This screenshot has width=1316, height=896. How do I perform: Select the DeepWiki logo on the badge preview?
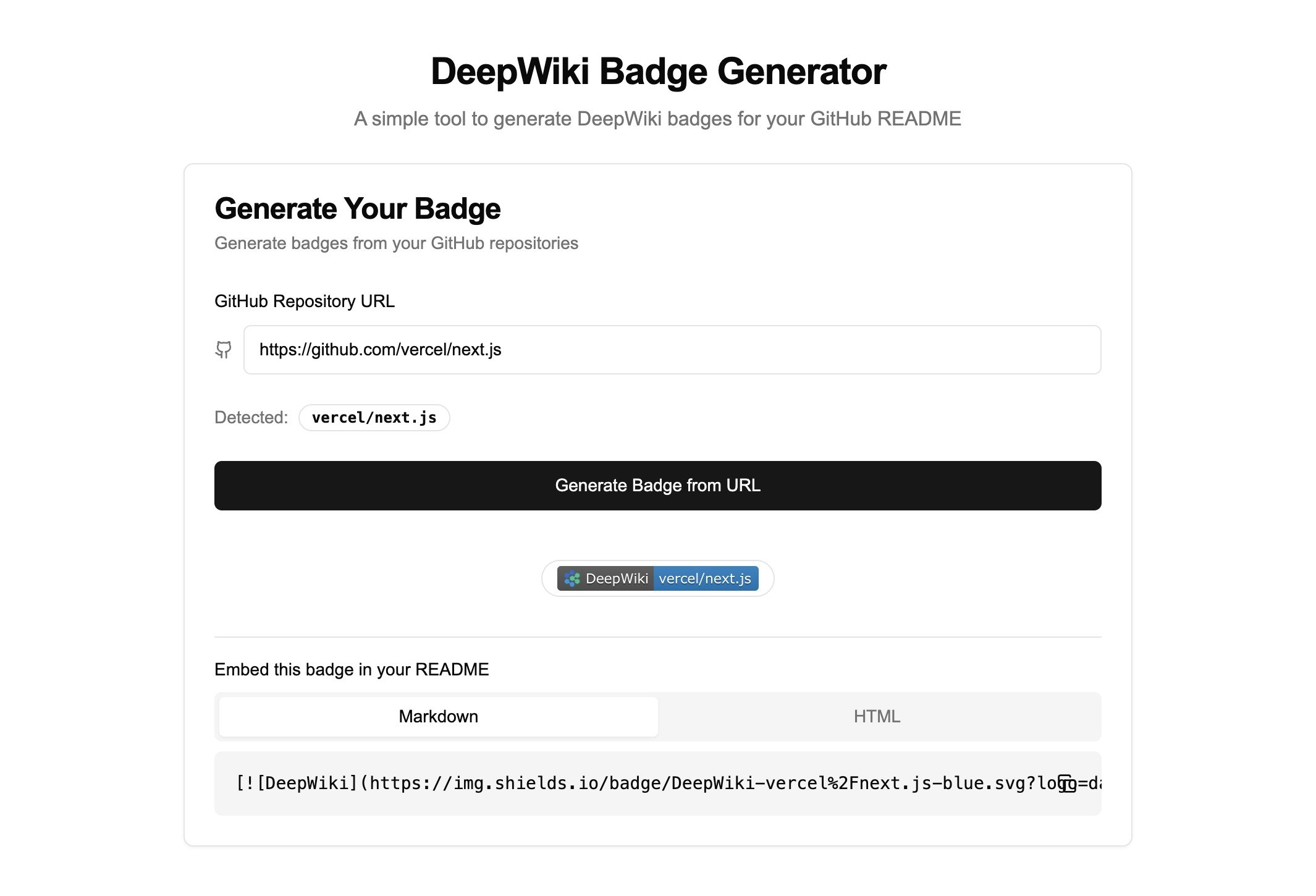(x=573, y=578)
